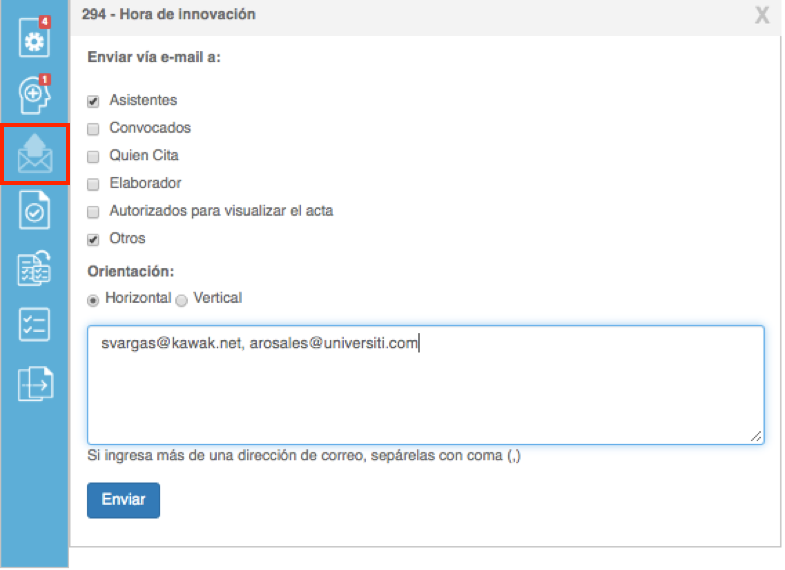Close the Hora de innovación dialog
Viewport: 785px width, 570px height.
(762, 15)
